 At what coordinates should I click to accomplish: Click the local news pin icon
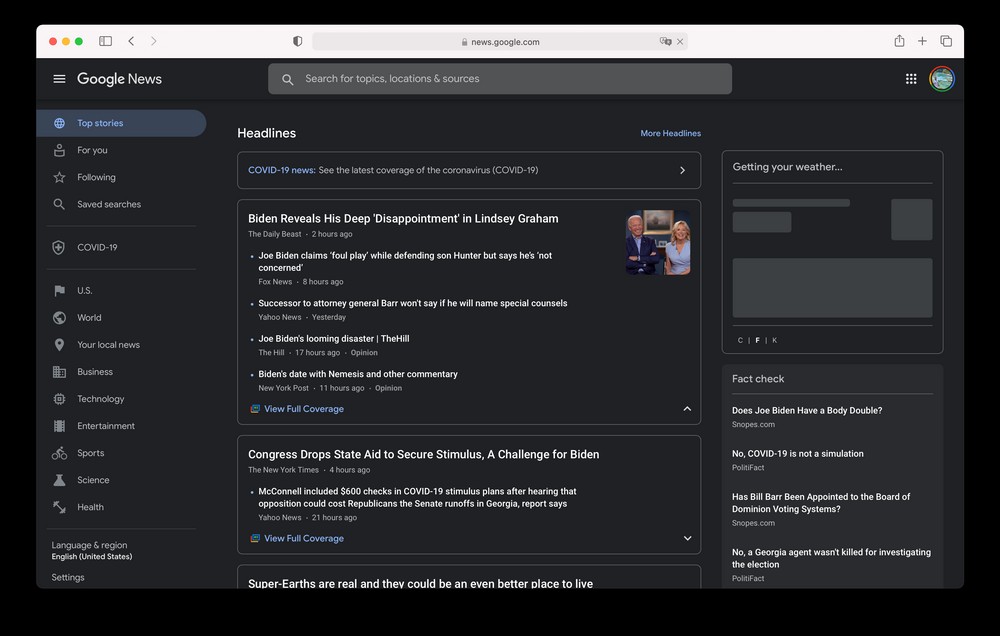point(59,344)
